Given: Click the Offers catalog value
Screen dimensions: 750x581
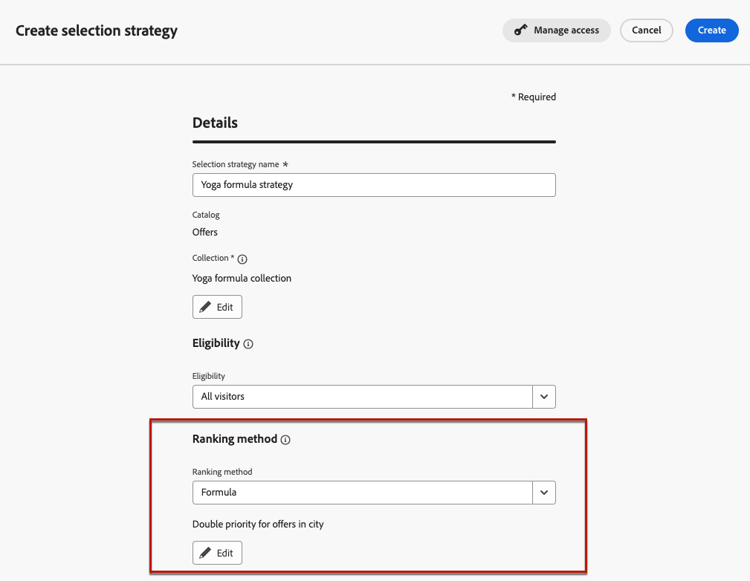Looking at the screenshot, I should (x=205, y=232).
